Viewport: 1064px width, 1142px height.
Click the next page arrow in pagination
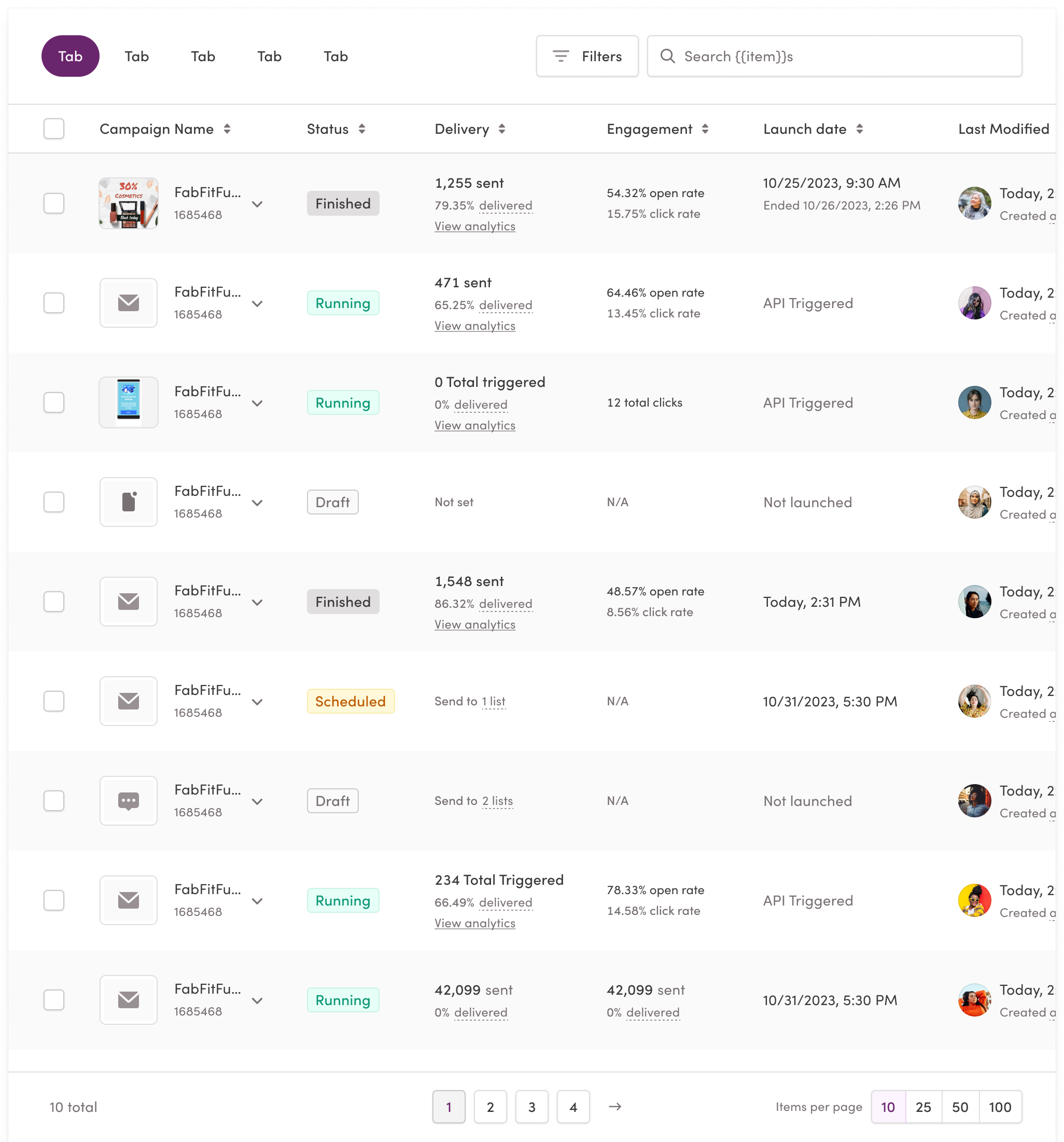click(615, 1106)
